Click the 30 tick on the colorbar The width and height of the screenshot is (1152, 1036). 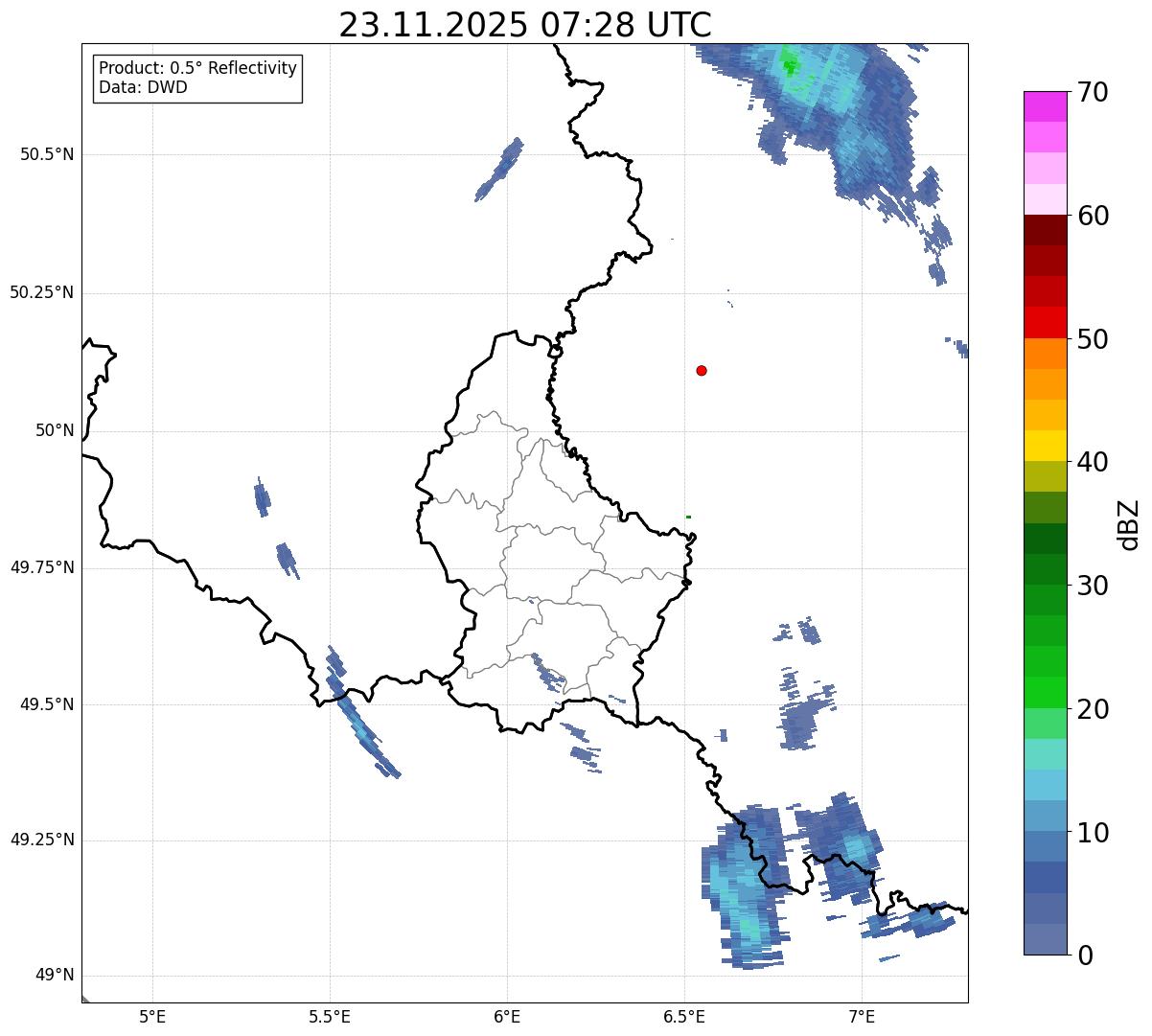coord(1094,586)
